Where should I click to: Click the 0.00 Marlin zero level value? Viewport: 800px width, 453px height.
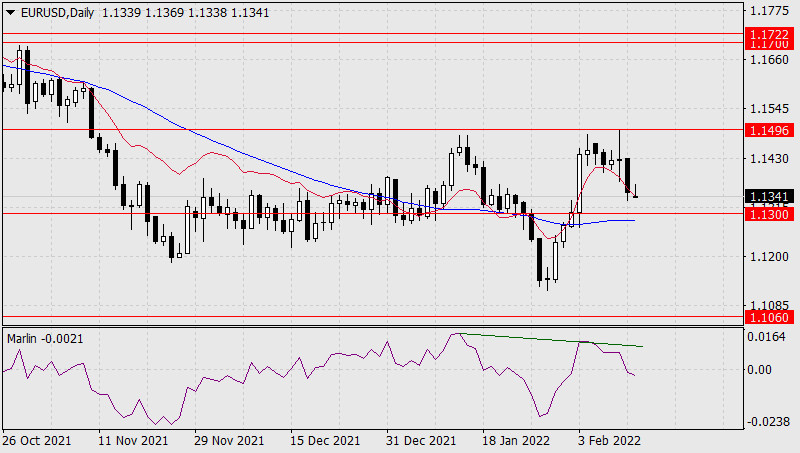(x=759, y=369)
